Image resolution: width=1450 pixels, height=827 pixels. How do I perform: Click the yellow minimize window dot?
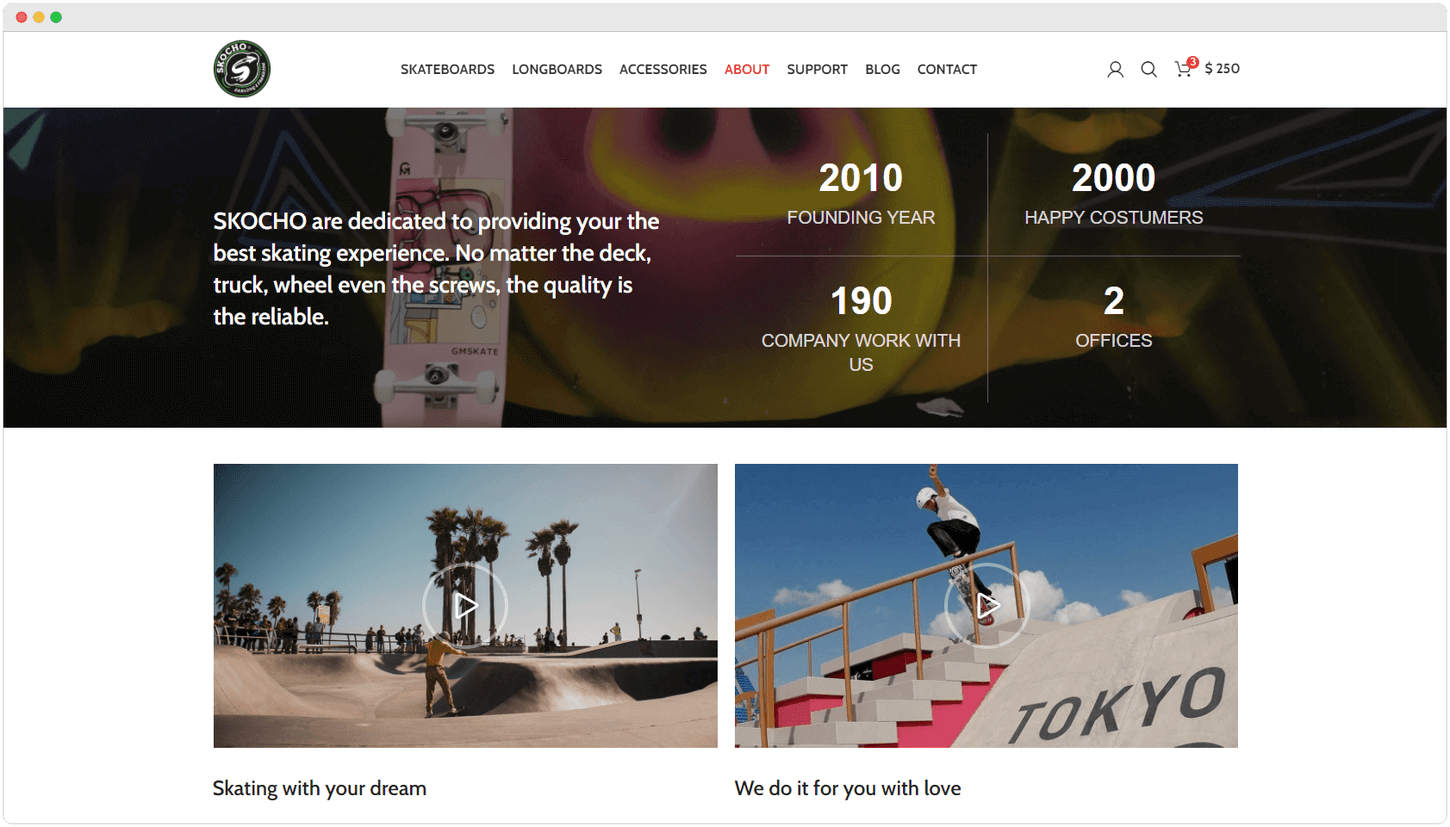pos(39,17)
